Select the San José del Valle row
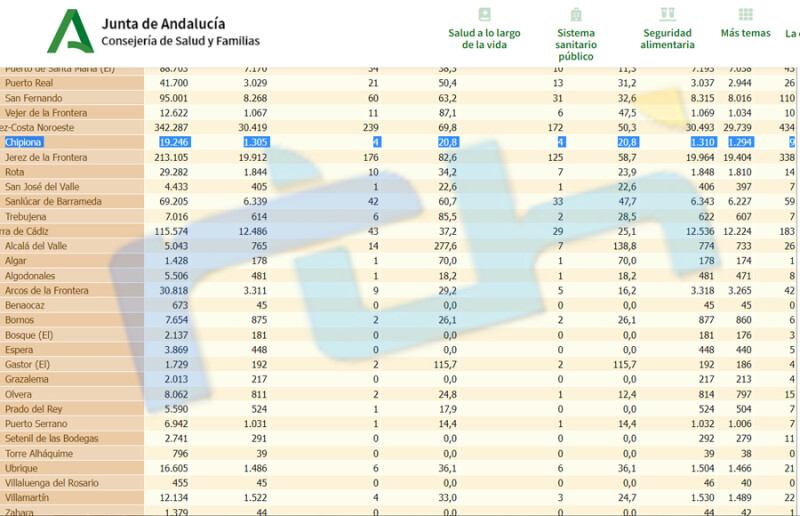800x516 pixels. coord(42,187)
